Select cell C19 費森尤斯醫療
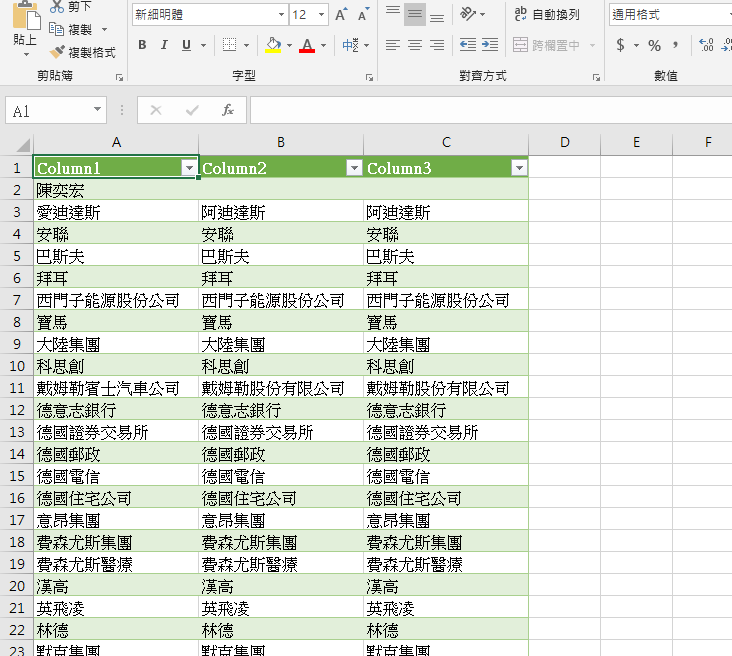This screenshot has width=732, height=656. coord(446,564)
